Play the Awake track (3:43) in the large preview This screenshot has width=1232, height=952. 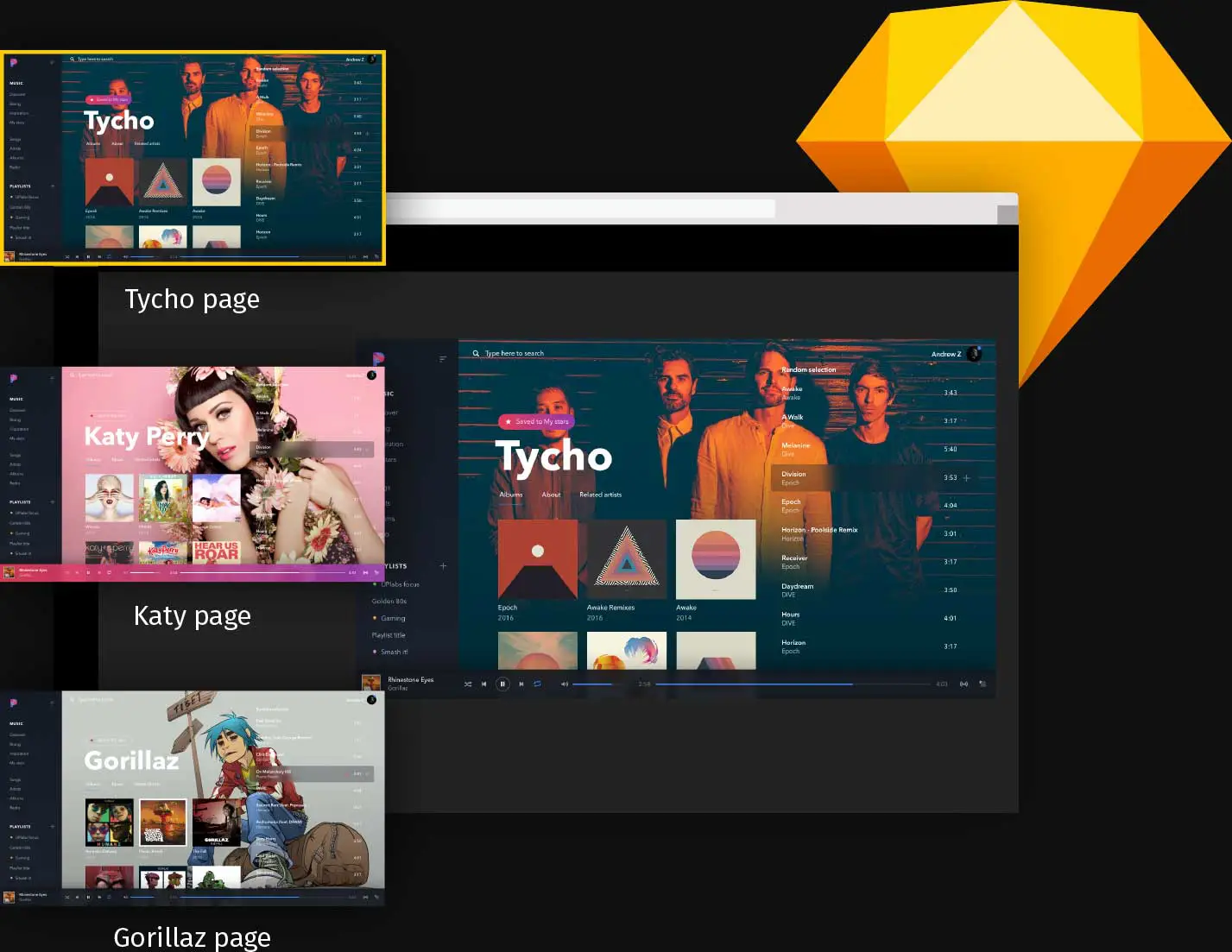[872, 393]
